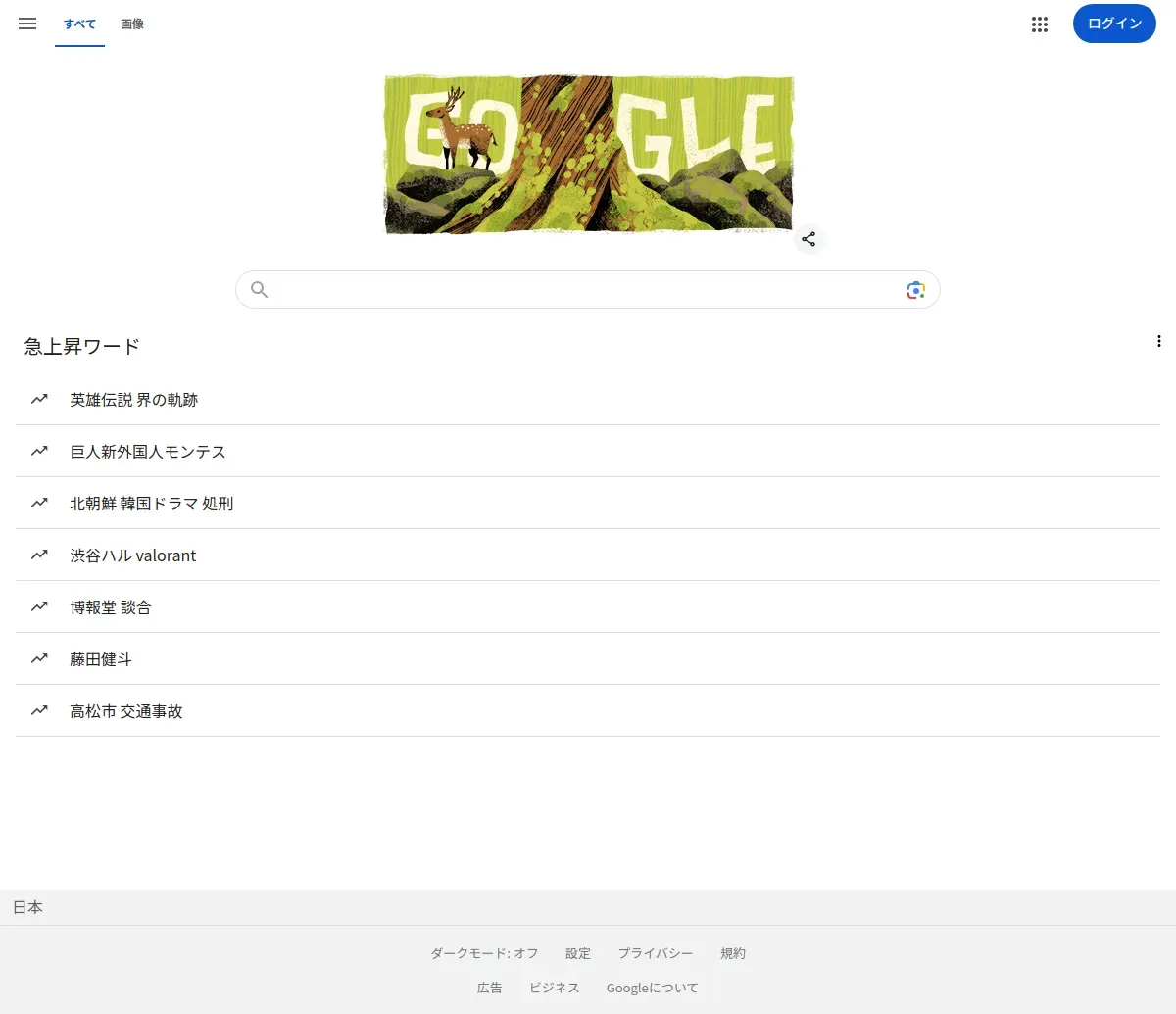
Task: Click the ログイン button
Action: 1114,24
